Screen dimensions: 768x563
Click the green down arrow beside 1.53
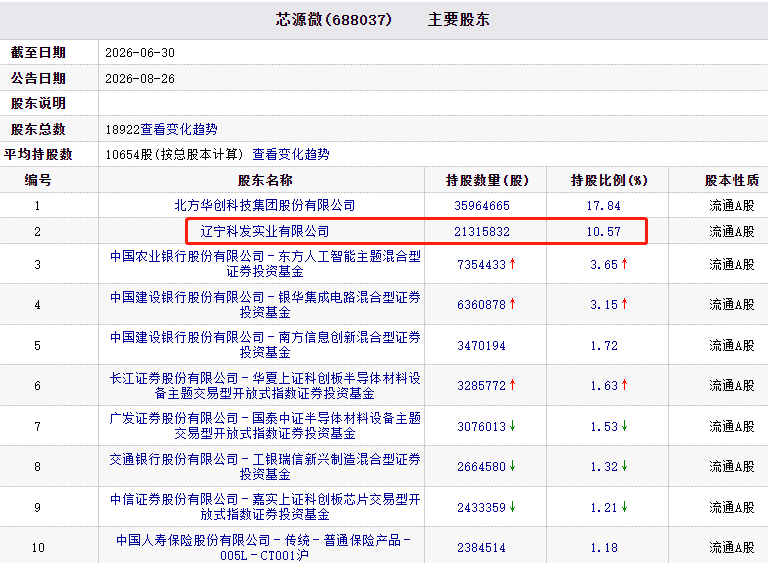click(x=624, y=426)
